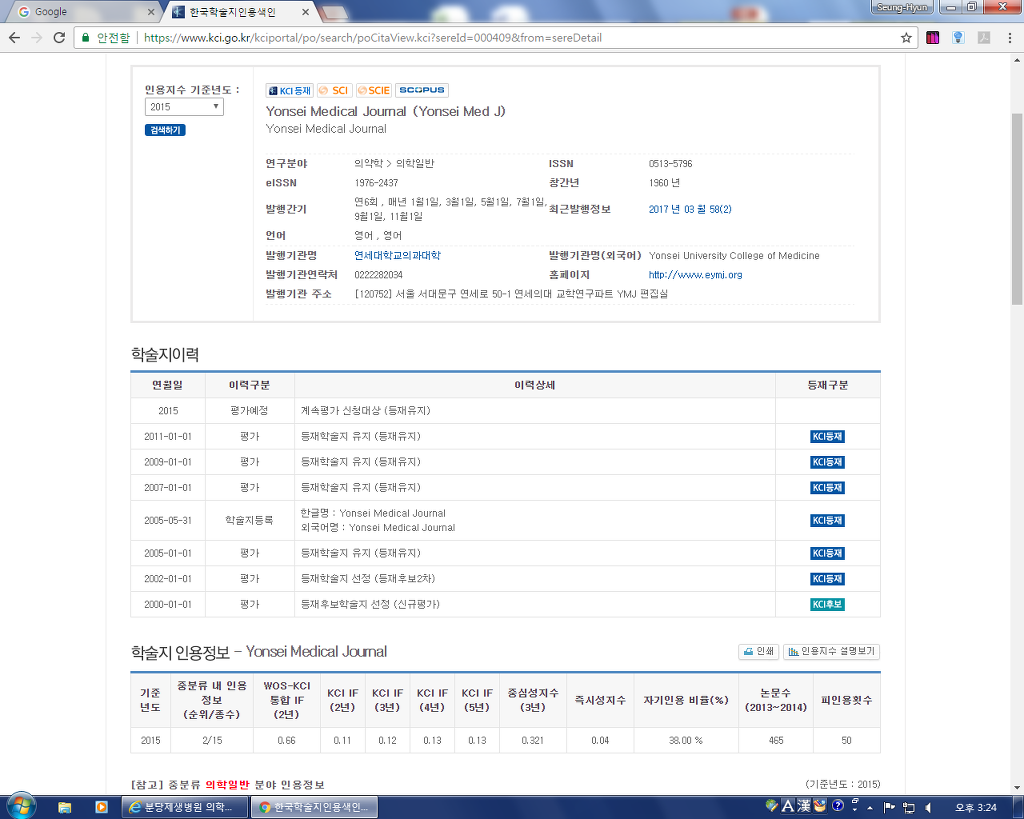Click the ISSN value 0513-5796

coord(670,164)
